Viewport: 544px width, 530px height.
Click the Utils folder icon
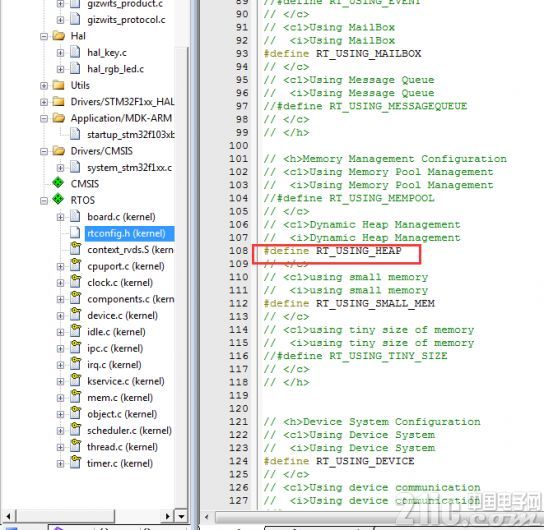click(59, 85)
